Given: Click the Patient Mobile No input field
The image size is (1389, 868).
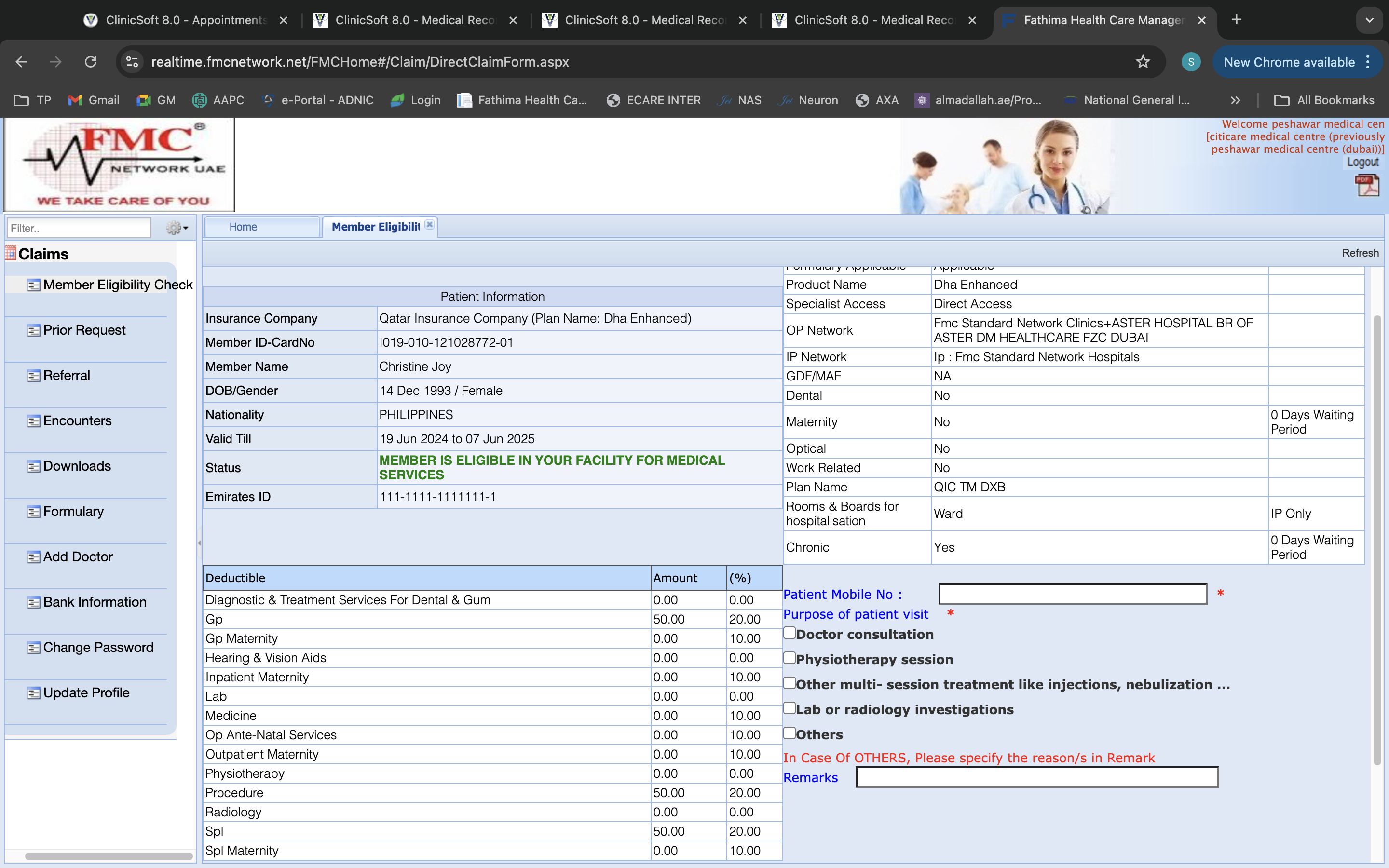Looking at the screenshot, I should click(1072, 594).
